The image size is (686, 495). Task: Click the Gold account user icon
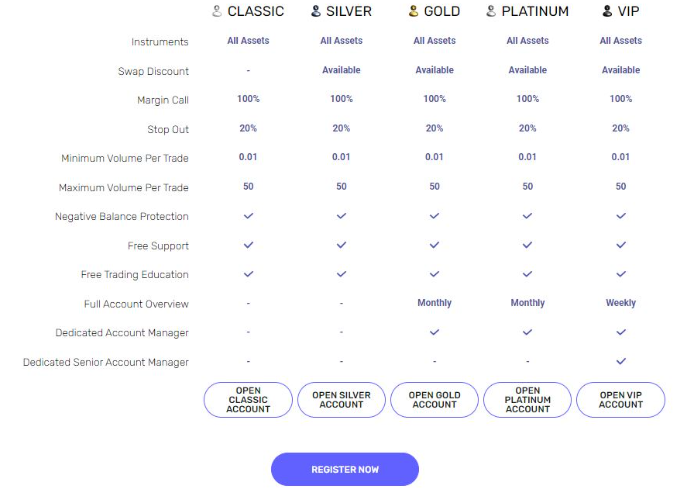(x=413, y=11)
